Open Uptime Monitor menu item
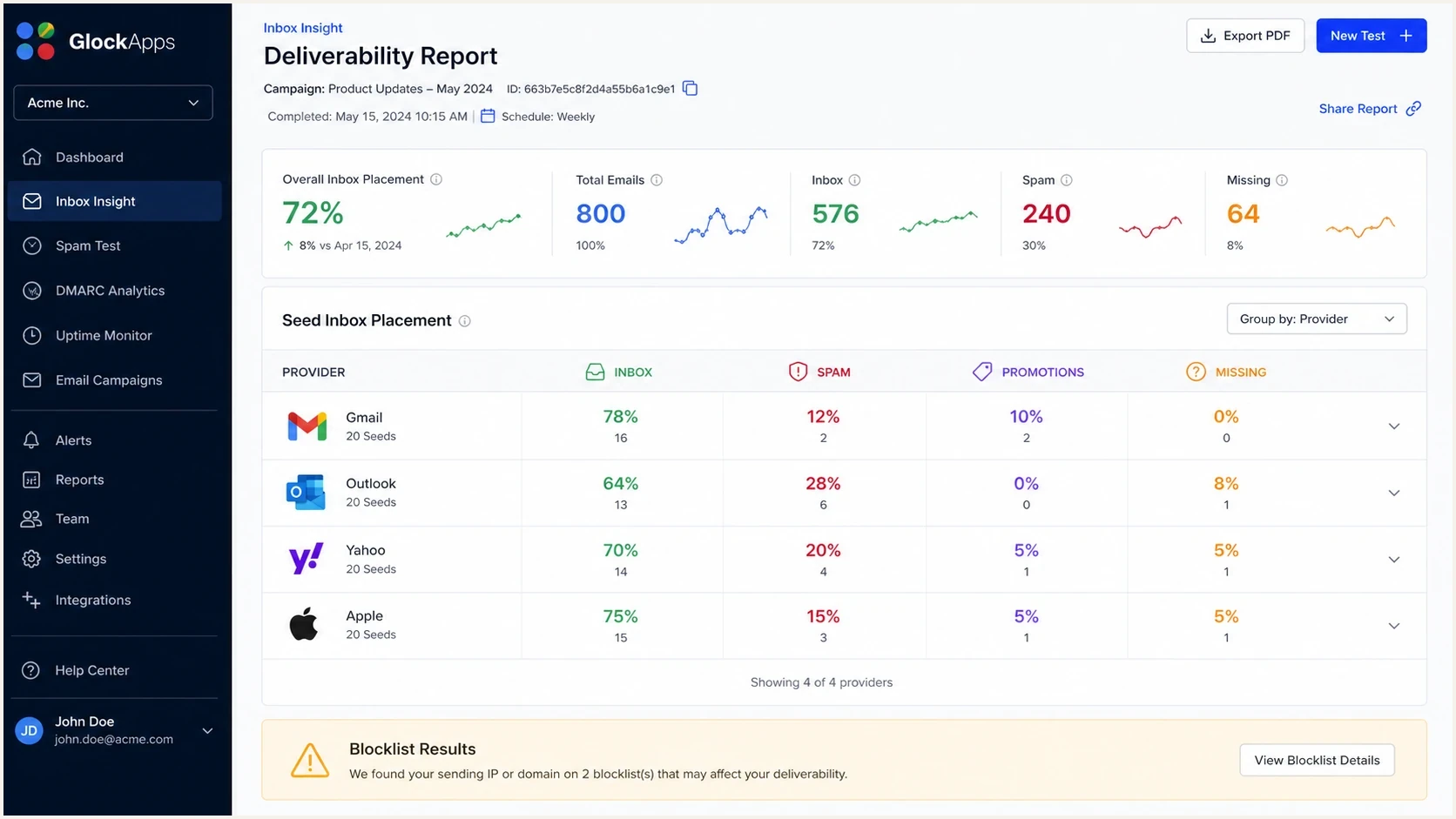Viewport: 1456px width, 819px height. tap(114, 335)
